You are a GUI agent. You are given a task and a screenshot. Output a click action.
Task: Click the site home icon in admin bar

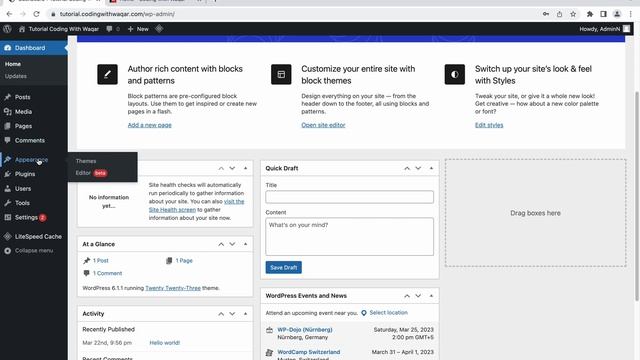[22, 29]
